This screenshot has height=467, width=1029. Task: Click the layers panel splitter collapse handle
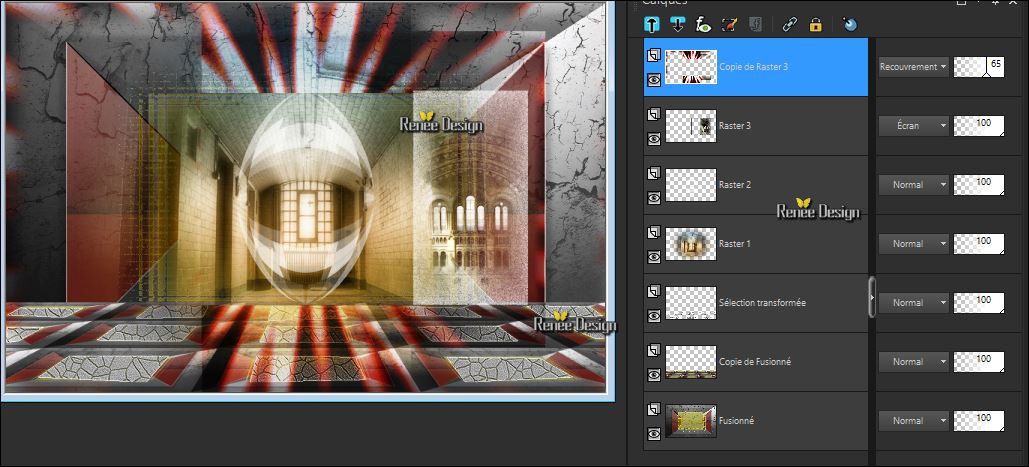872,297
